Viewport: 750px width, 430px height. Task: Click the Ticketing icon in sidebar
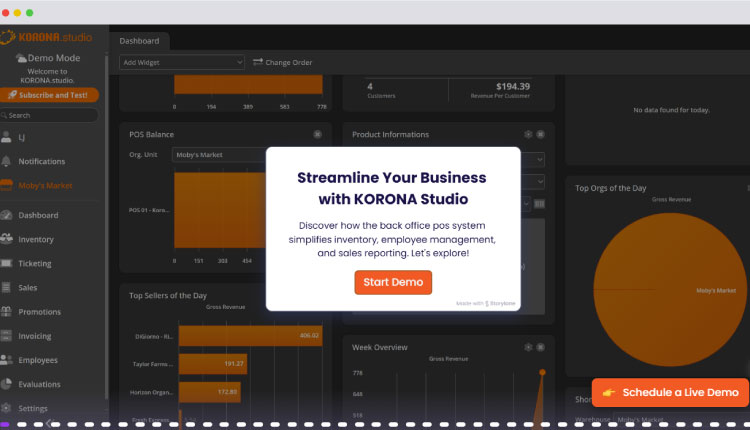[x=6, y=263]
